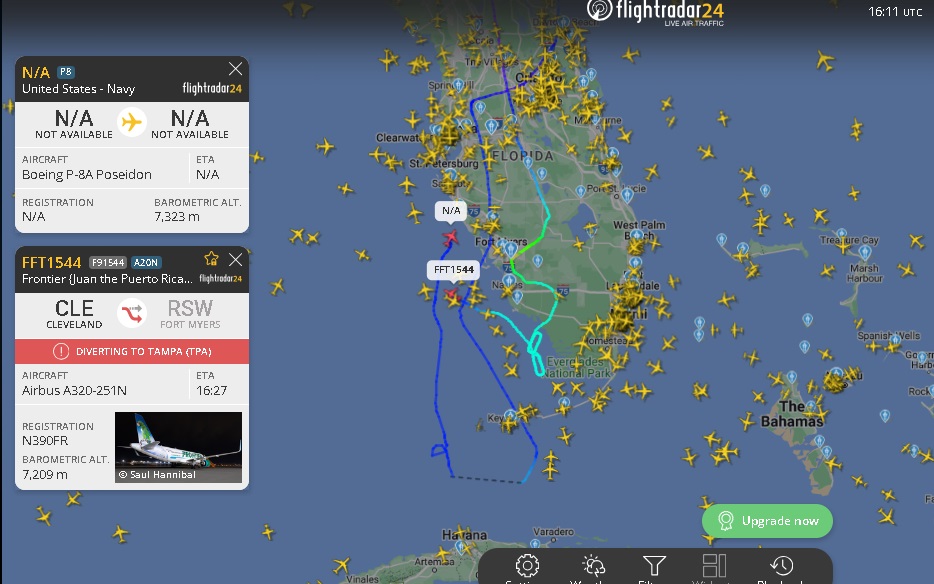Favorite flight FFT1544 with star icon
This screenshot has width=934, height=584.
click(211, 259)
